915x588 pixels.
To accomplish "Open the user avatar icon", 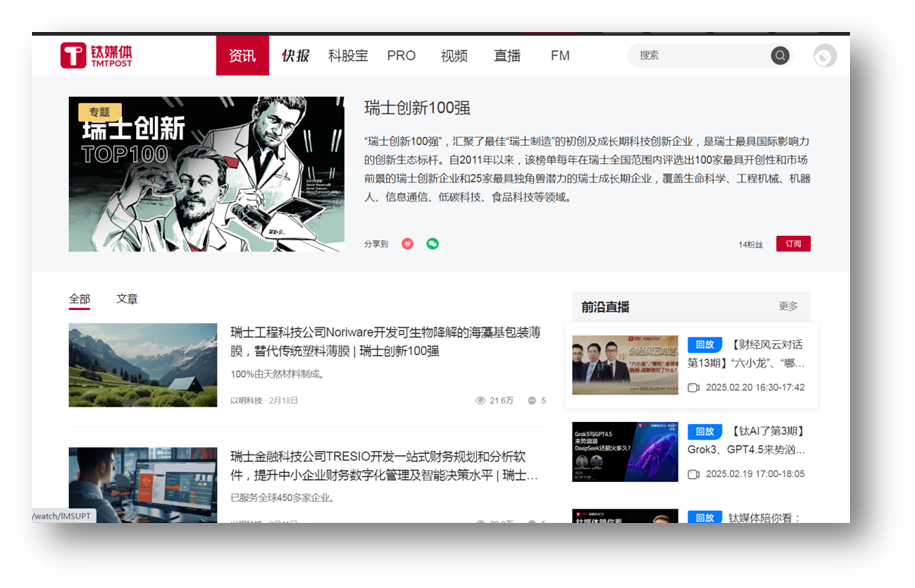I will coord(825,56).
